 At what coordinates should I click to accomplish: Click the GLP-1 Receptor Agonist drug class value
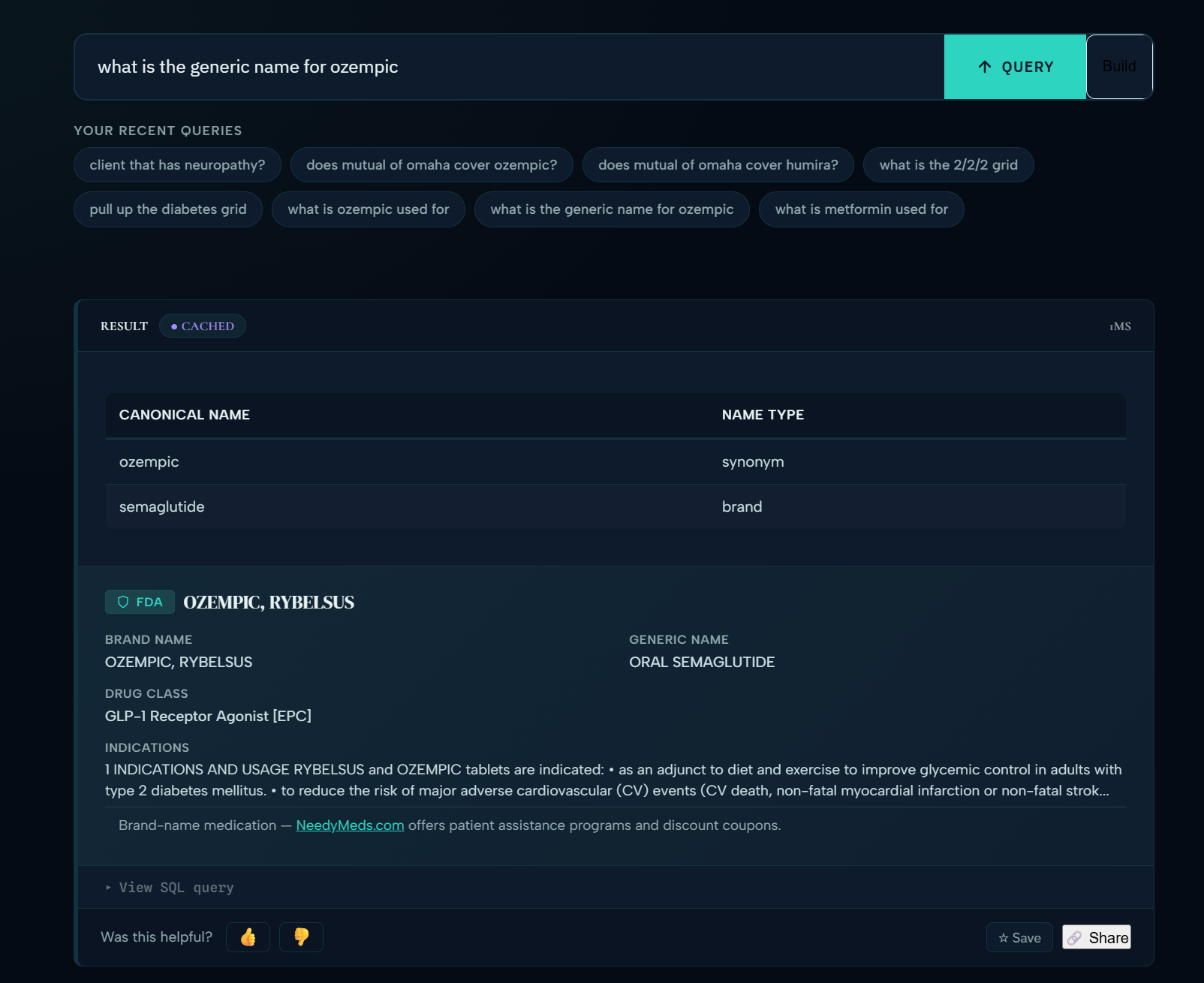pos(208,716)
